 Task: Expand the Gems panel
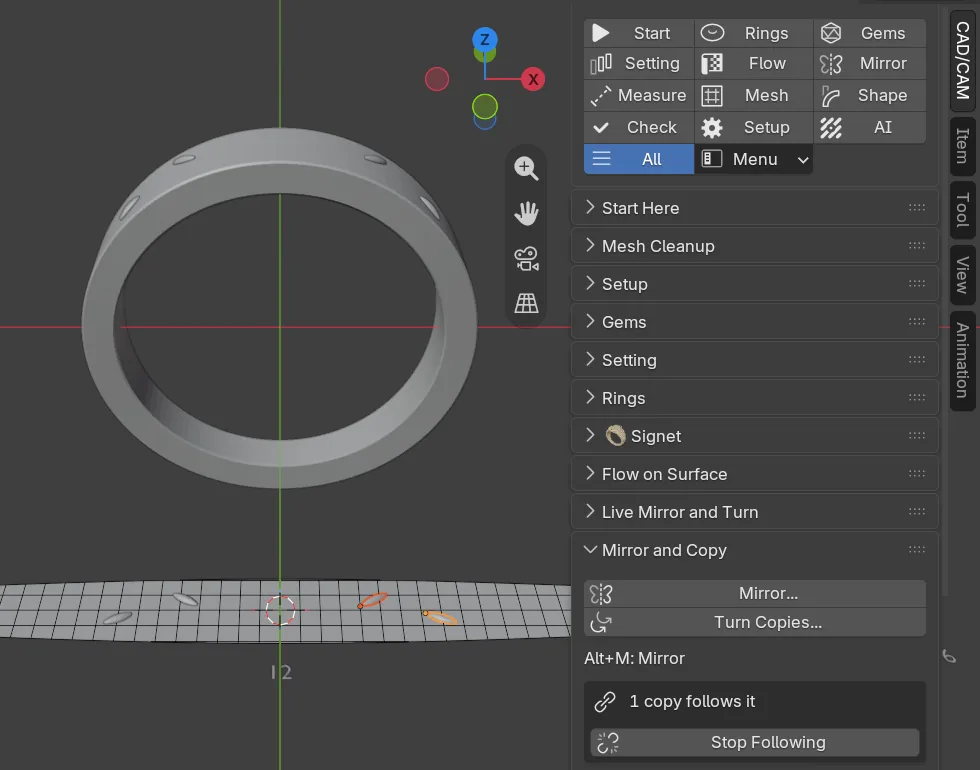754,322
